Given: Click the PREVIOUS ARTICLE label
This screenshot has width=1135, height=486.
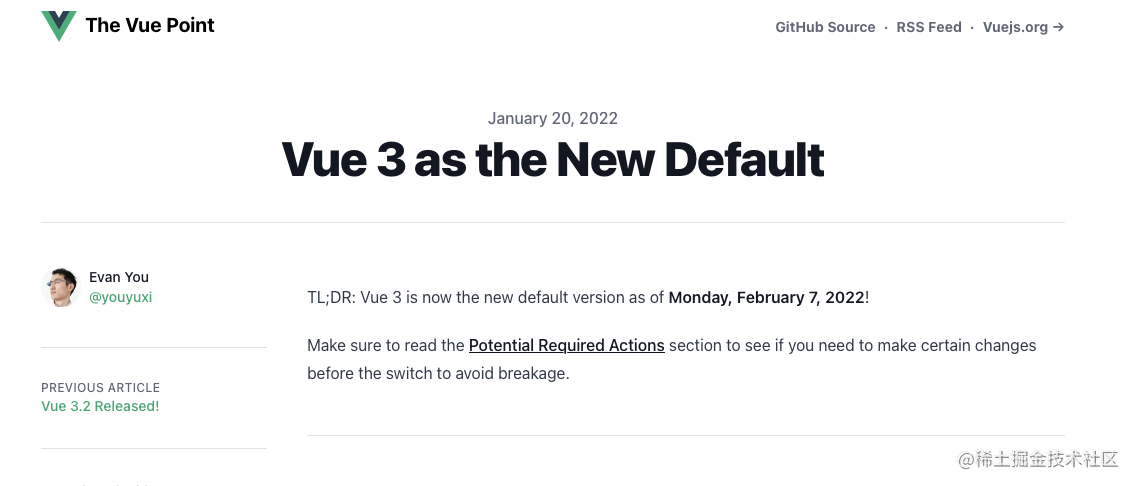Looking at the screenshot, I should coord(101,387).
